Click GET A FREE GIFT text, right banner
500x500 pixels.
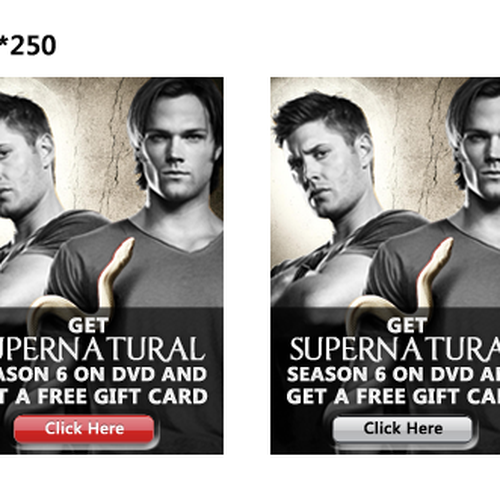(x=373, y=396)
